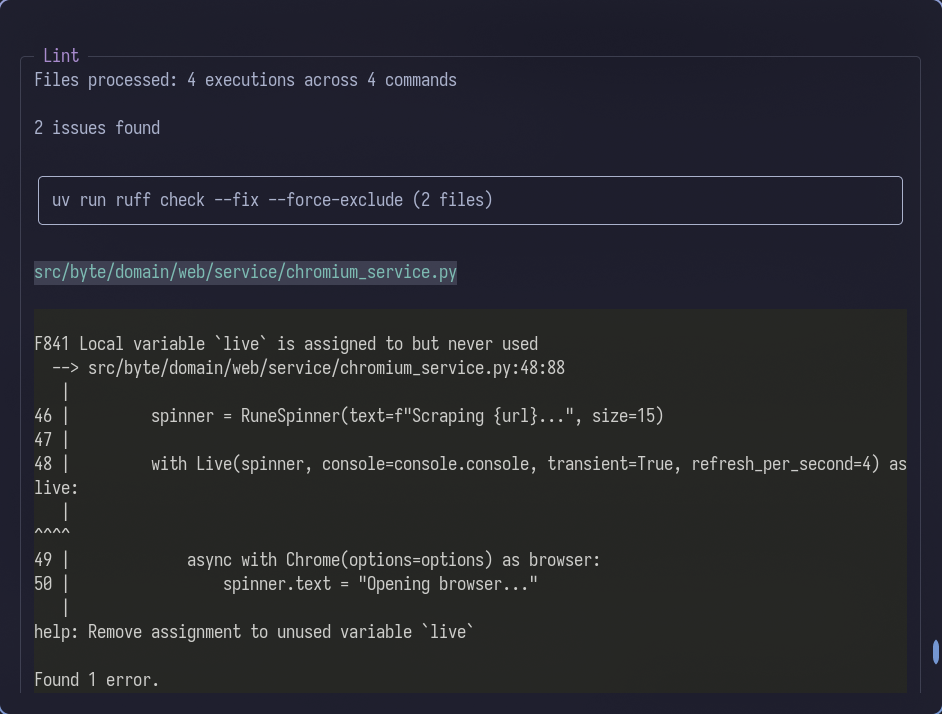
Task: Click the scrollbar thumb on the right edge
Action: point(935,652)
